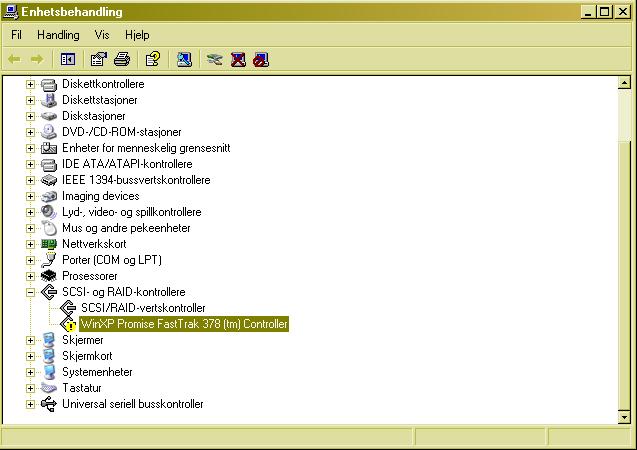Select the Porter (COM og LPT) label

112,260
